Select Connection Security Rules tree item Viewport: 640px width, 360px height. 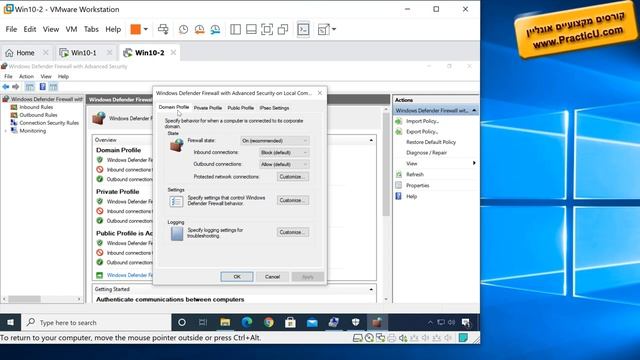click(x=49, y=122)
